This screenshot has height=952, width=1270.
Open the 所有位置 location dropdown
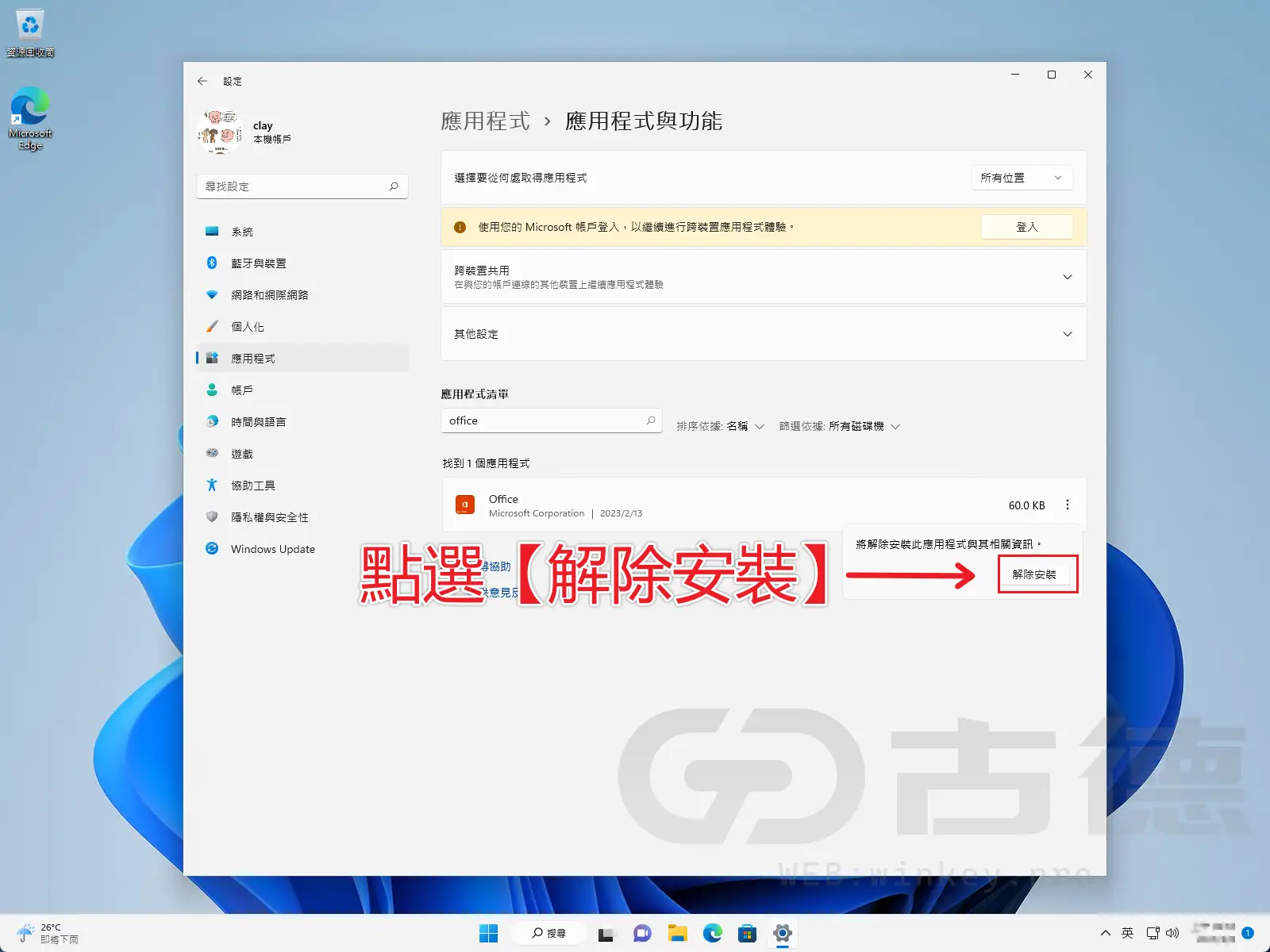(x=1022, y=178)
